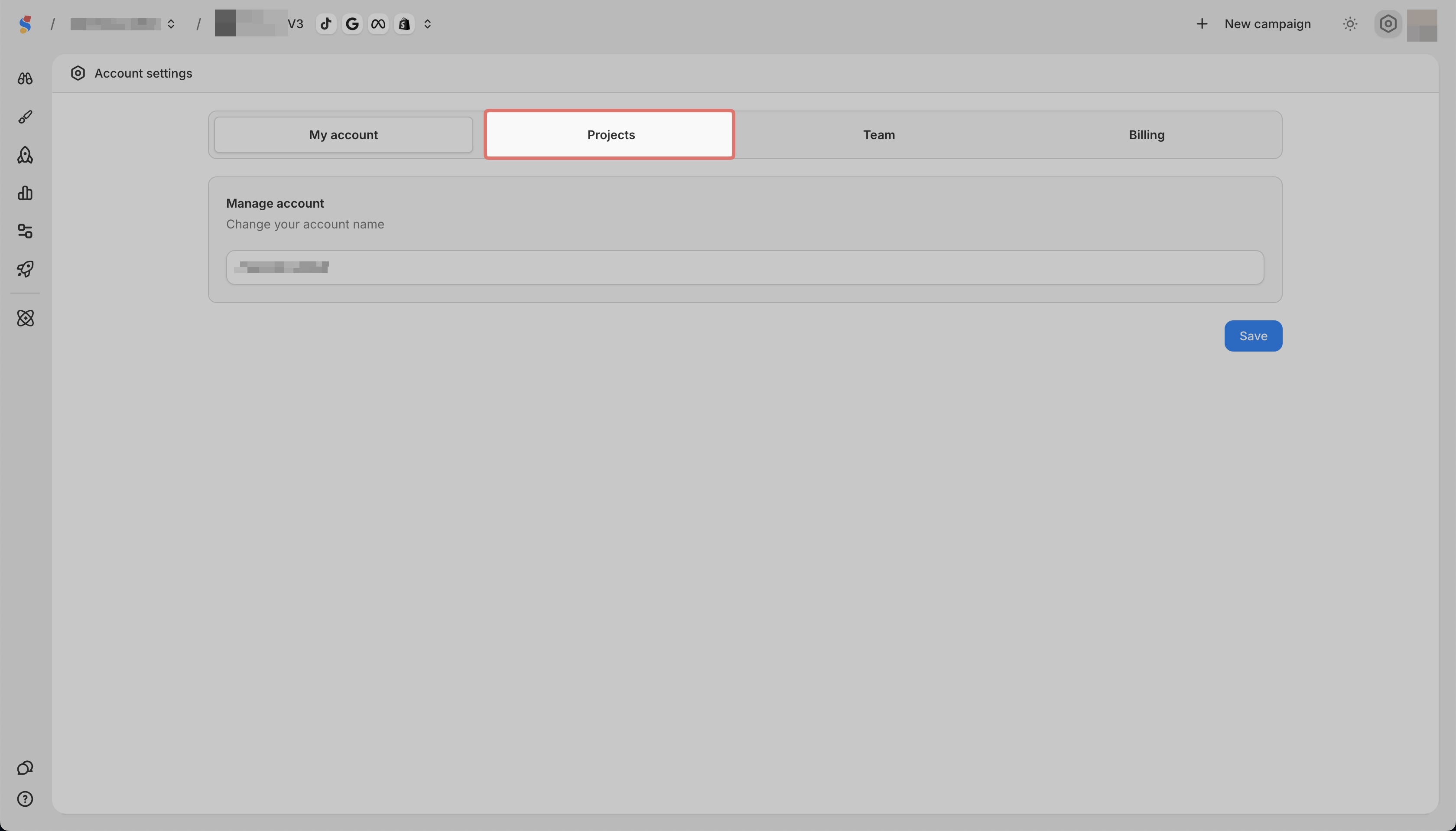The width and height of the screenshot is (1456, 831).
Task: Click the atom AI sidebar icon
Action: [x=25, y=319]
